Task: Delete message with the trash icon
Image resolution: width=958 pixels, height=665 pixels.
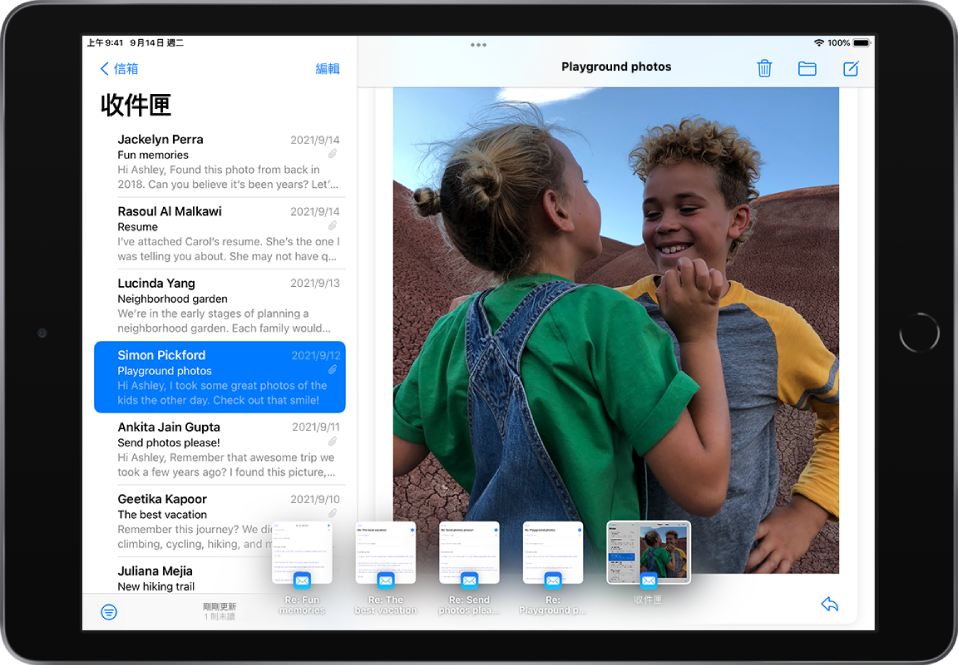Action: [764, 68]
